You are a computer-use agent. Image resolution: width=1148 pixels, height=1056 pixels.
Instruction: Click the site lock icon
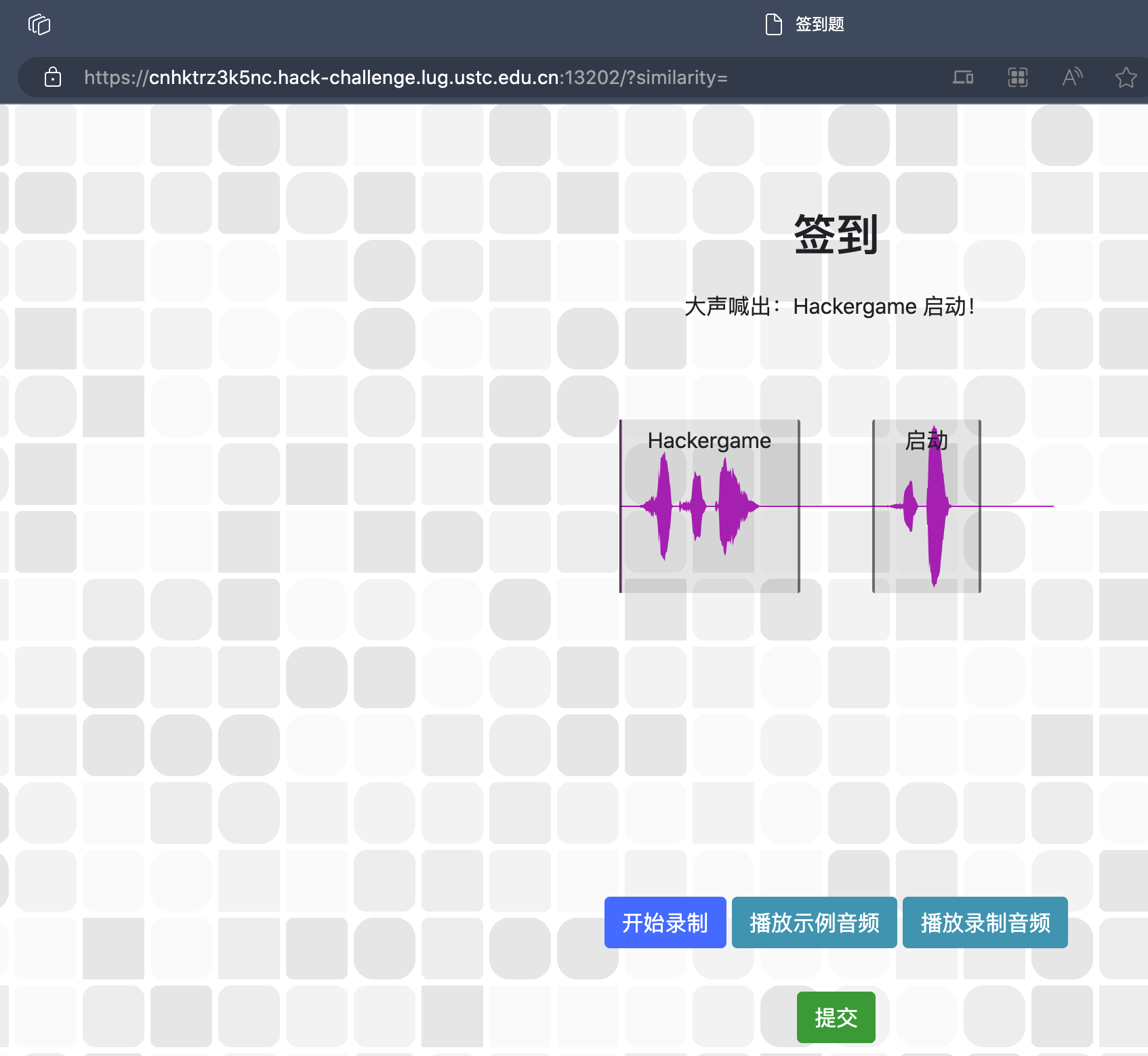[x=53, y=77]
